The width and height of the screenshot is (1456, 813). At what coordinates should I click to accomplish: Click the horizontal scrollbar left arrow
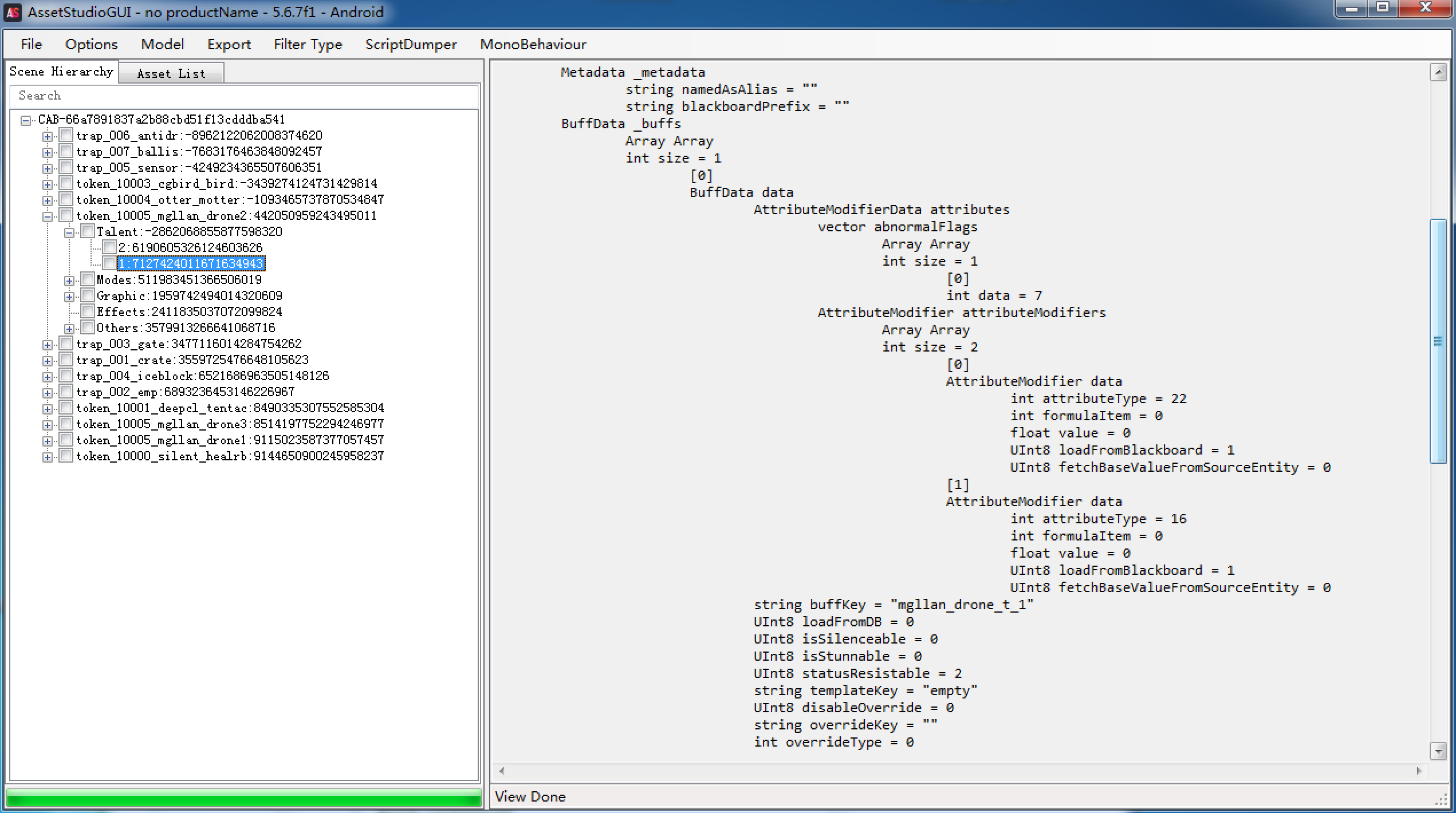[502, 771]
